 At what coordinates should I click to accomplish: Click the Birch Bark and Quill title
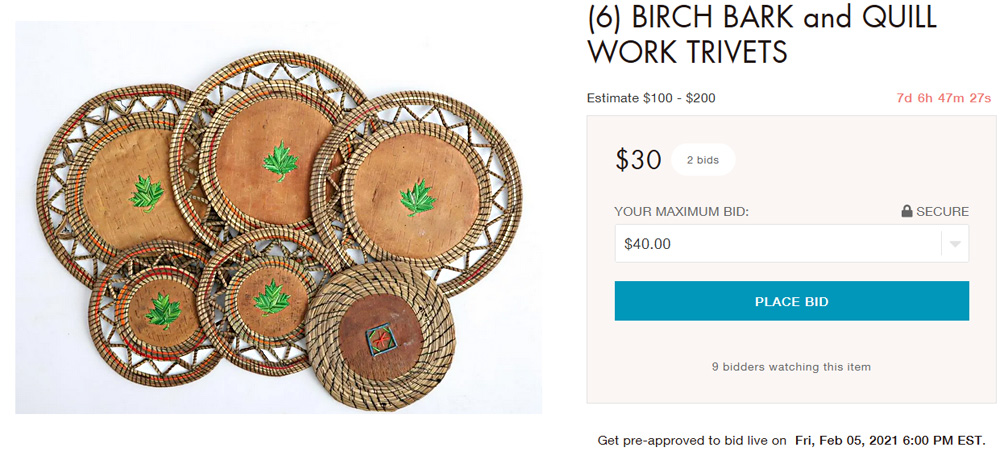[762, 34]
